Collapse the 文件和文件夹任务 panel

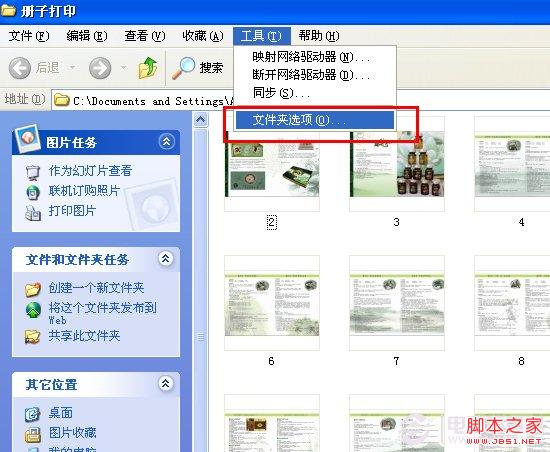pos(166,259)
